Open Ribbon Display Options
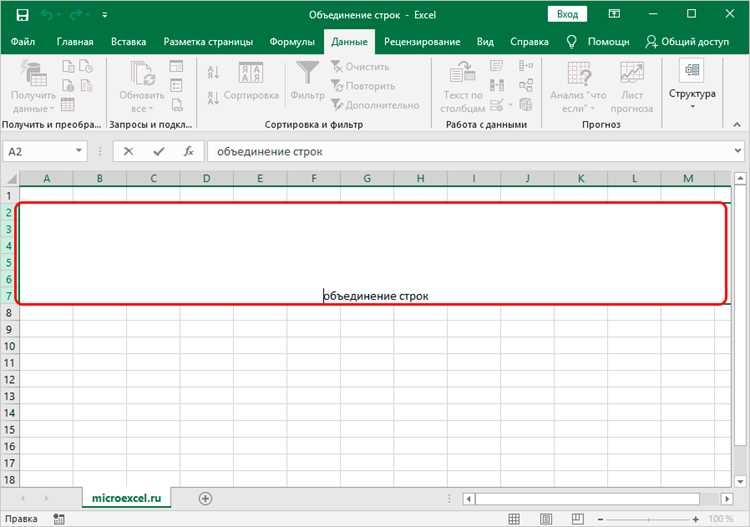750x527 pixels. pos(614,14)
